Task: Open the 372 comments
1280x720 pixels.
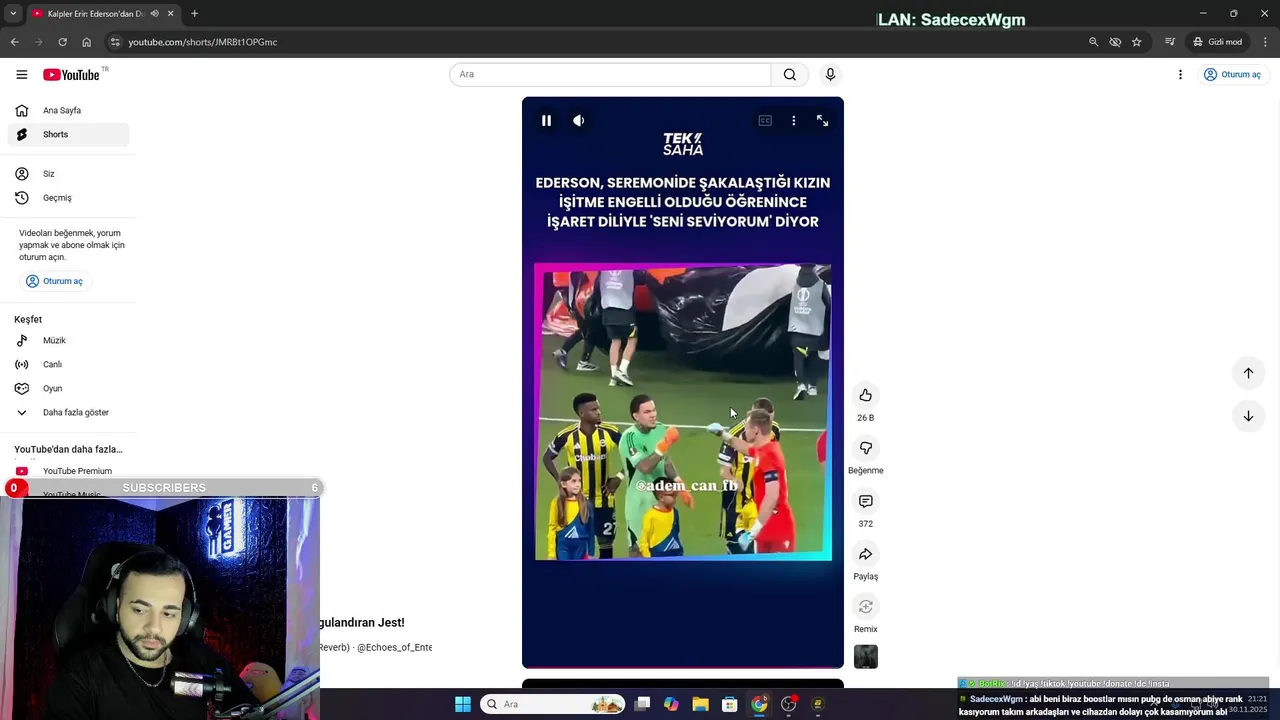Action: coord(866,501)
